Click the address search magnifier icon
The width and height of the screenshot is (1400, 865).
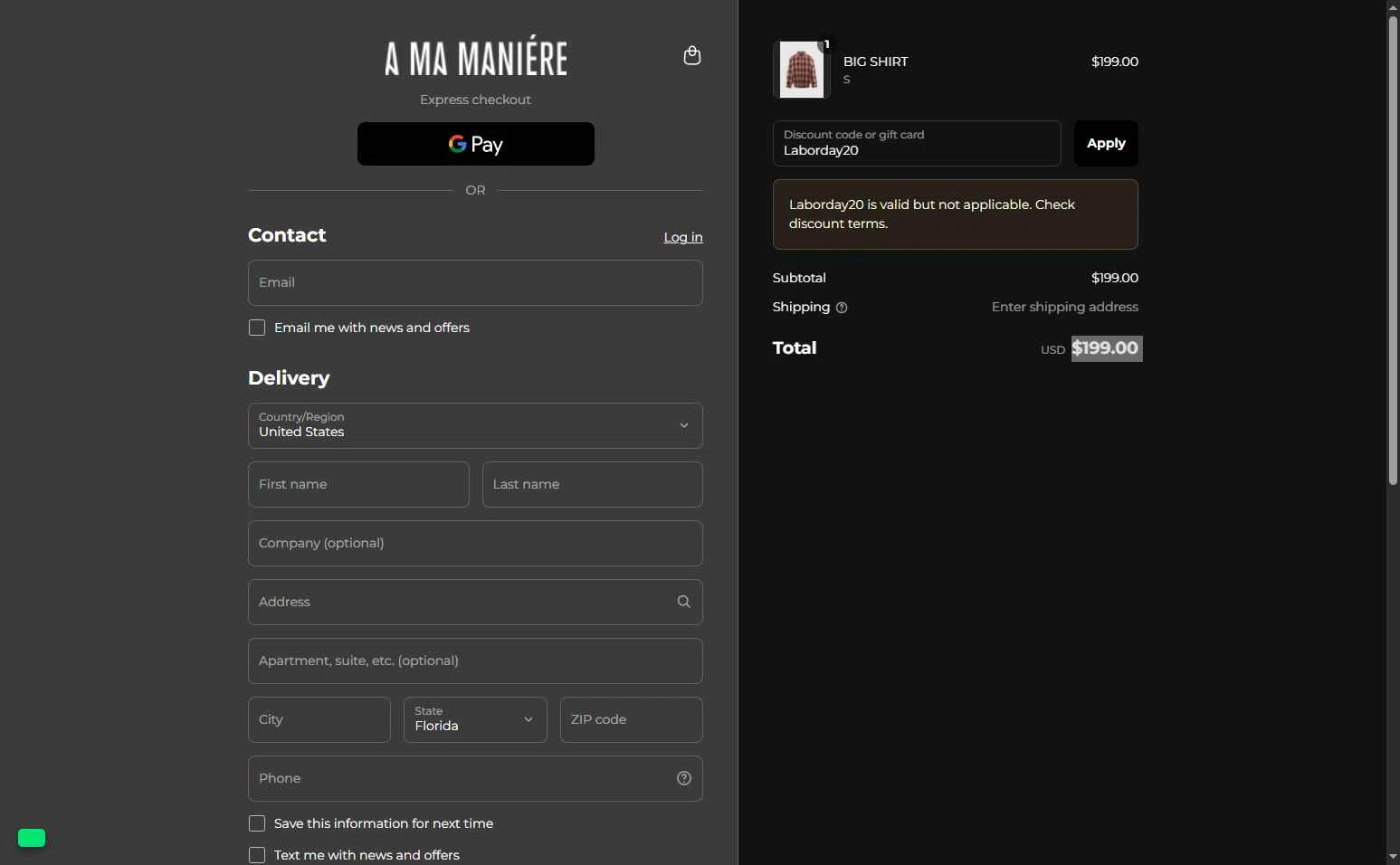(x=684, y=602)
